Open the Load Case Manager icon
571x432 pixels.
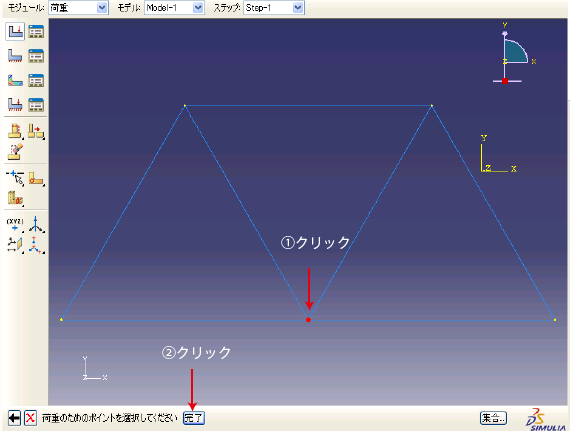coord(36,105)
